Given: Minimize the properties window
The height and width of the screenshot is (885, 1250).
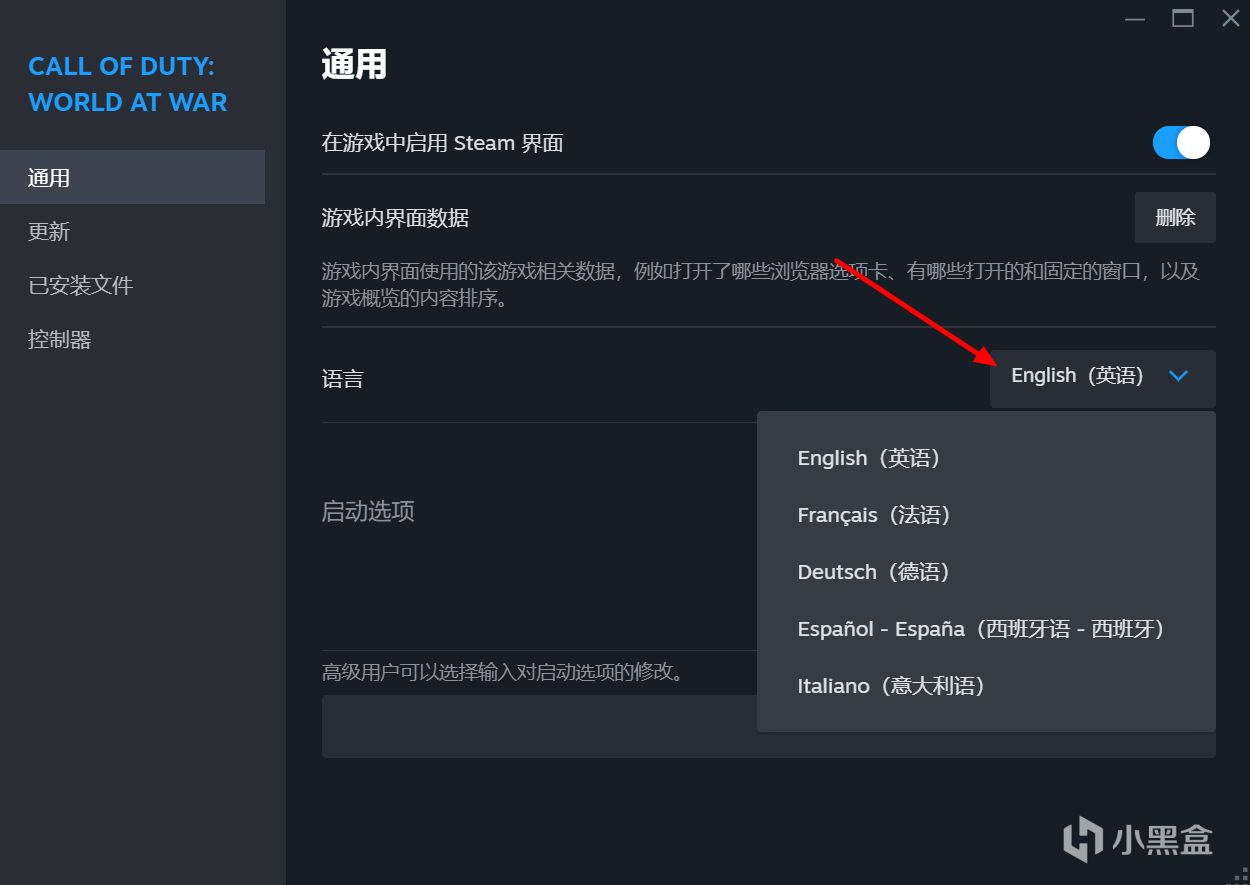Looking at the screenshot, I should 1134,19.
